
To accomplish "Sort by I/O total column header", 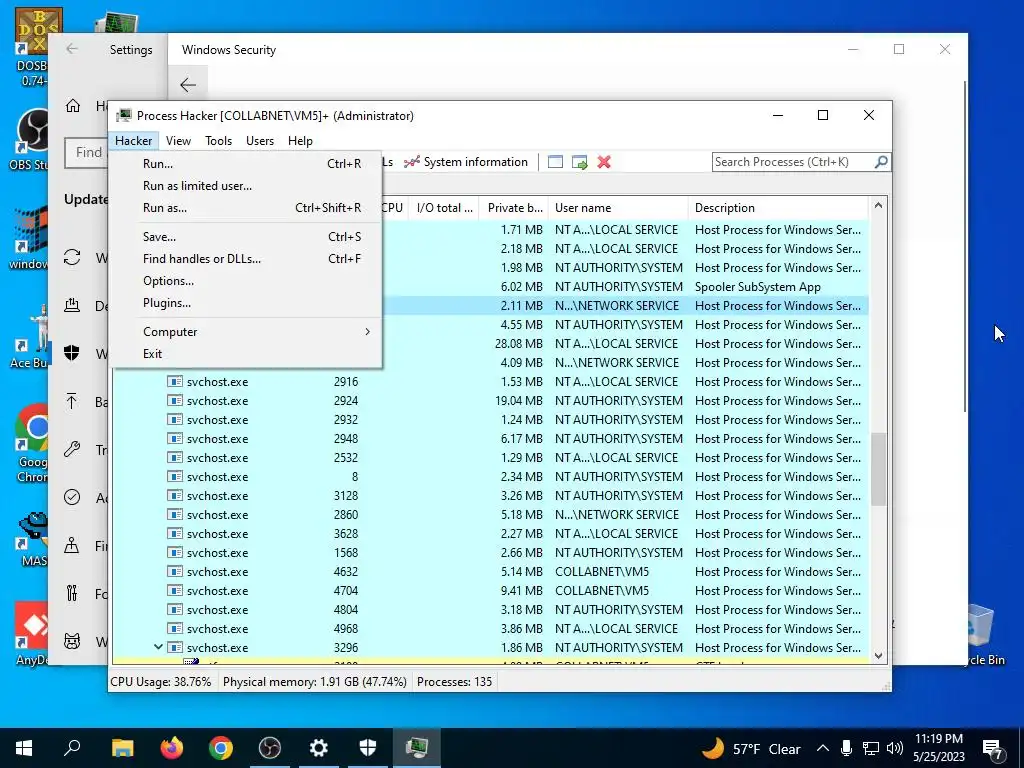I will click(x=444, y=208).
